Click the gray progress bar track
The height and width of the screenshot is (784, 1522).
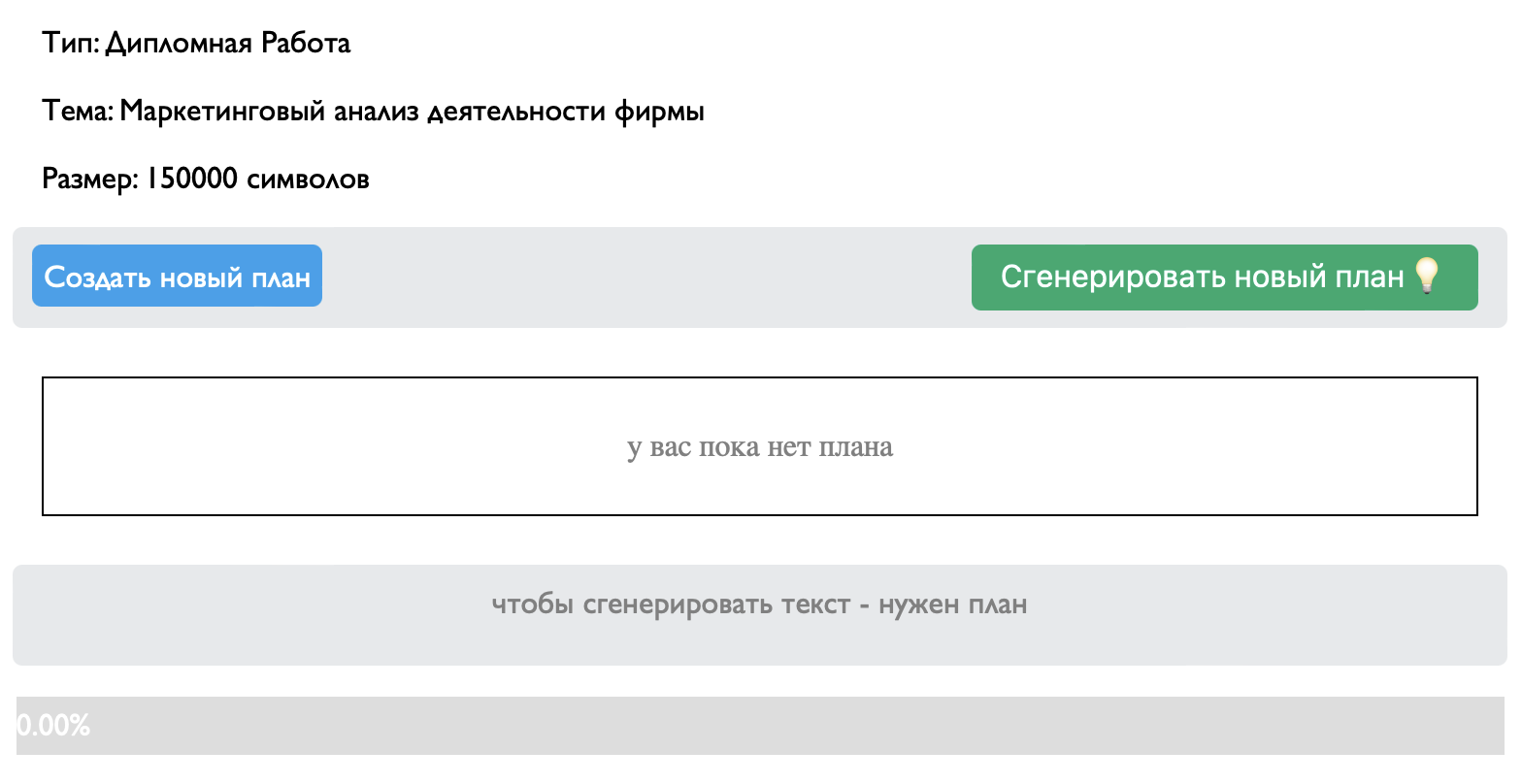pos(760,726)
